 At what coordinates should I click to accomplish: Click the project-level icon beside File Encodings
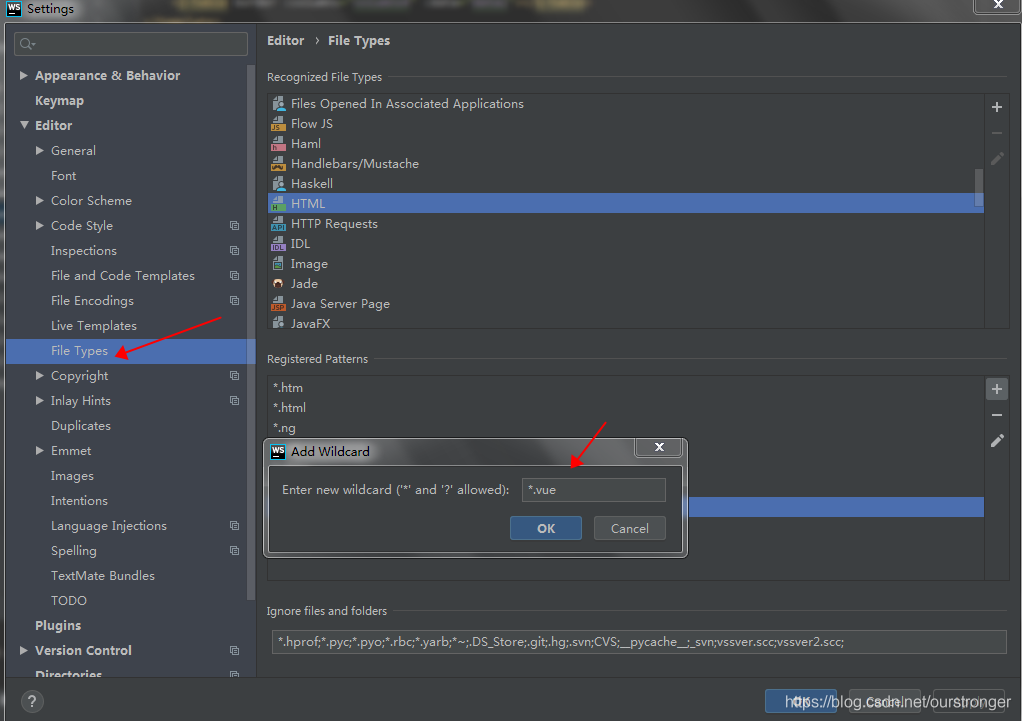pyautogui.click(x=235, y=301)
